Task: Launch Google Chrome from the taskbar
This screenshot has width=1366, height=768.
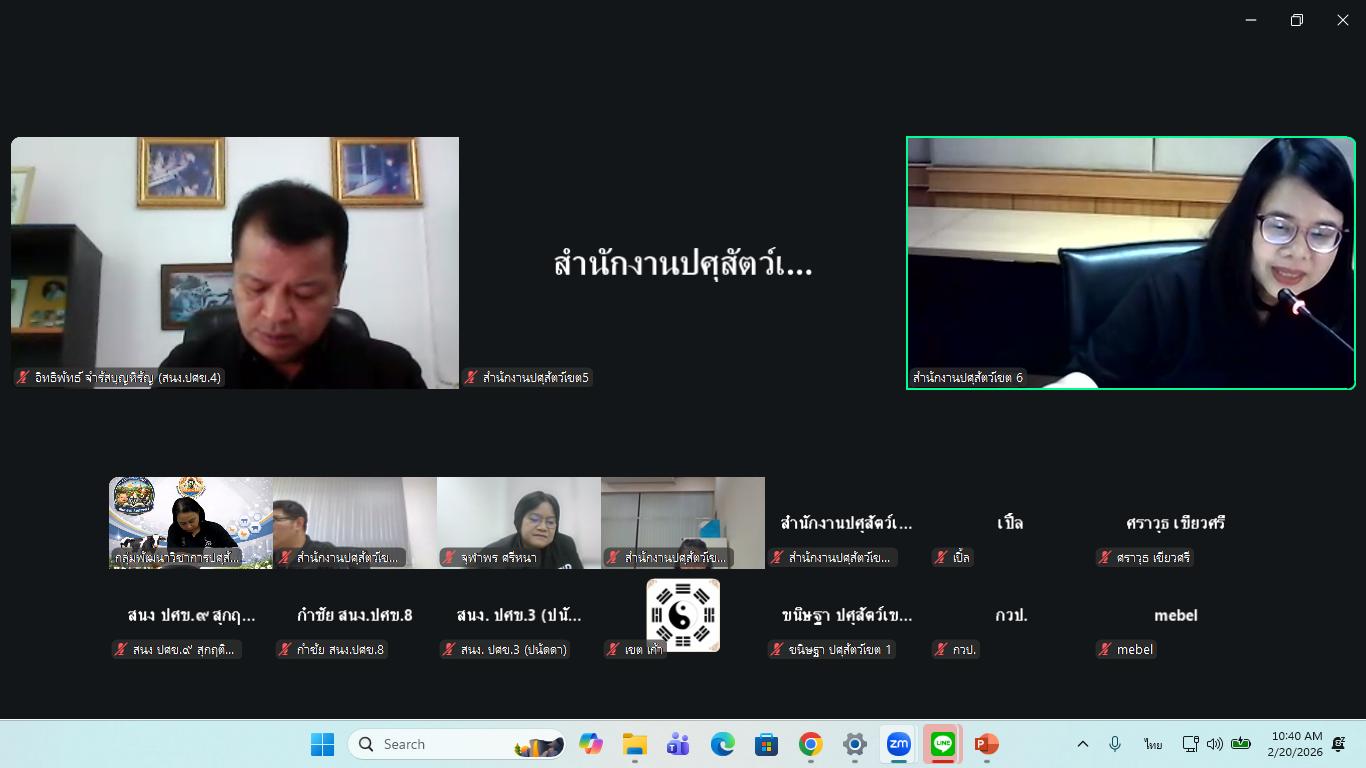Action: (x=810, y=744)
